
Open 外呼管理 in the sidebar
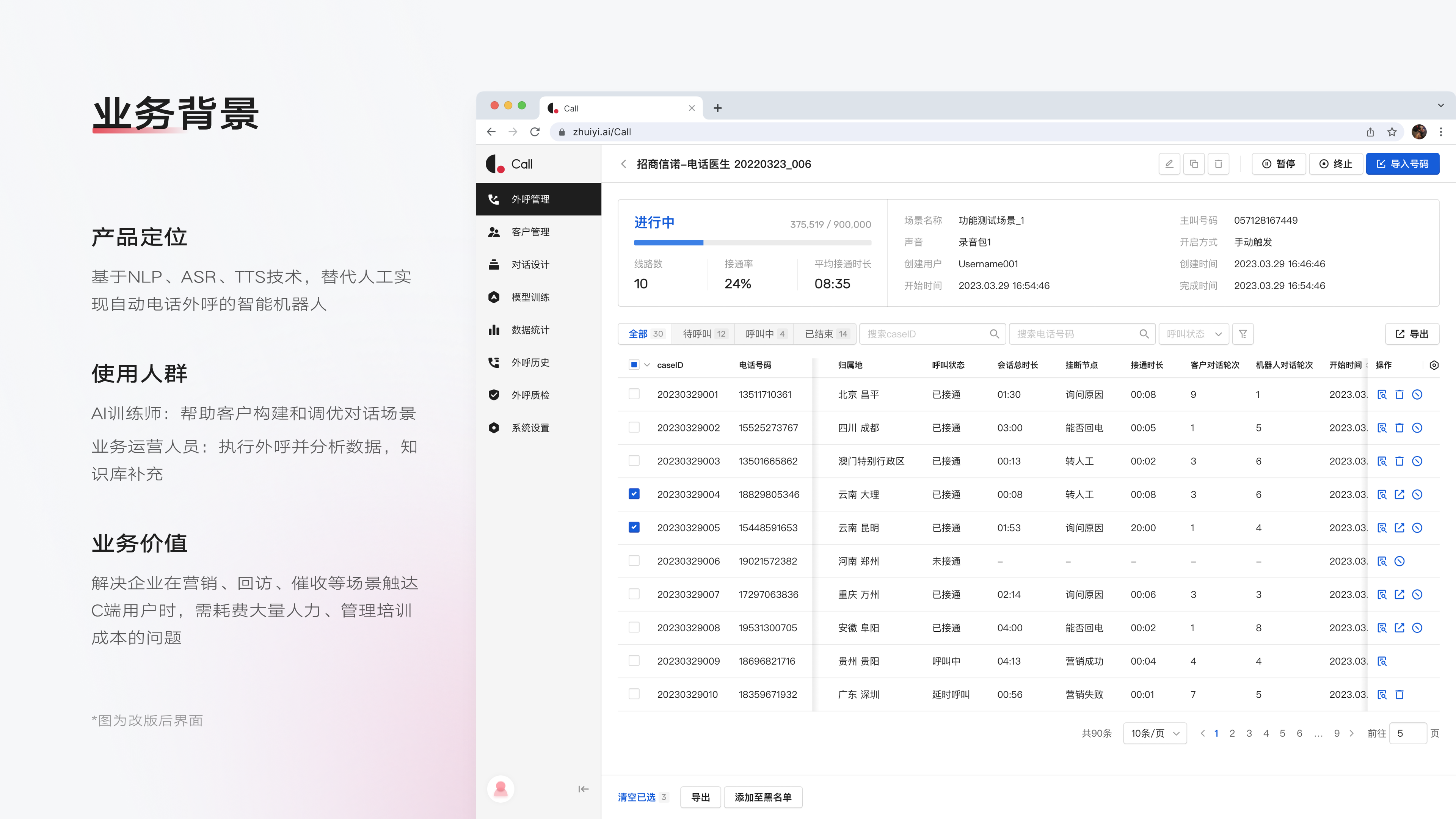coord(539,199)
